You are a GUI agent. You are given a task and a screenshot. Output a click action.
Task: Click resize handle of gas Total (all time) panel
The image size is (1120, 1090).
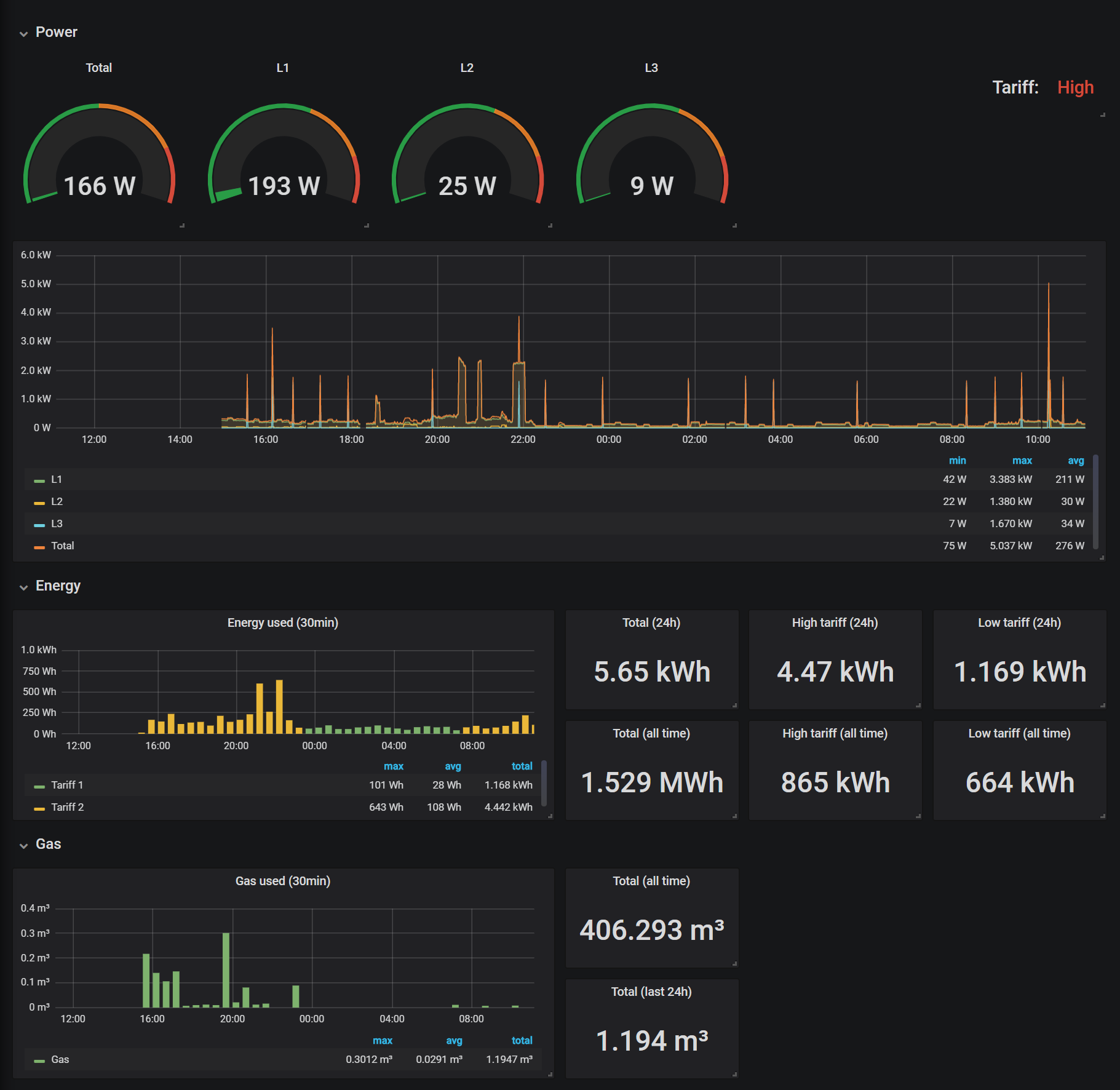(x=735, y=964)
